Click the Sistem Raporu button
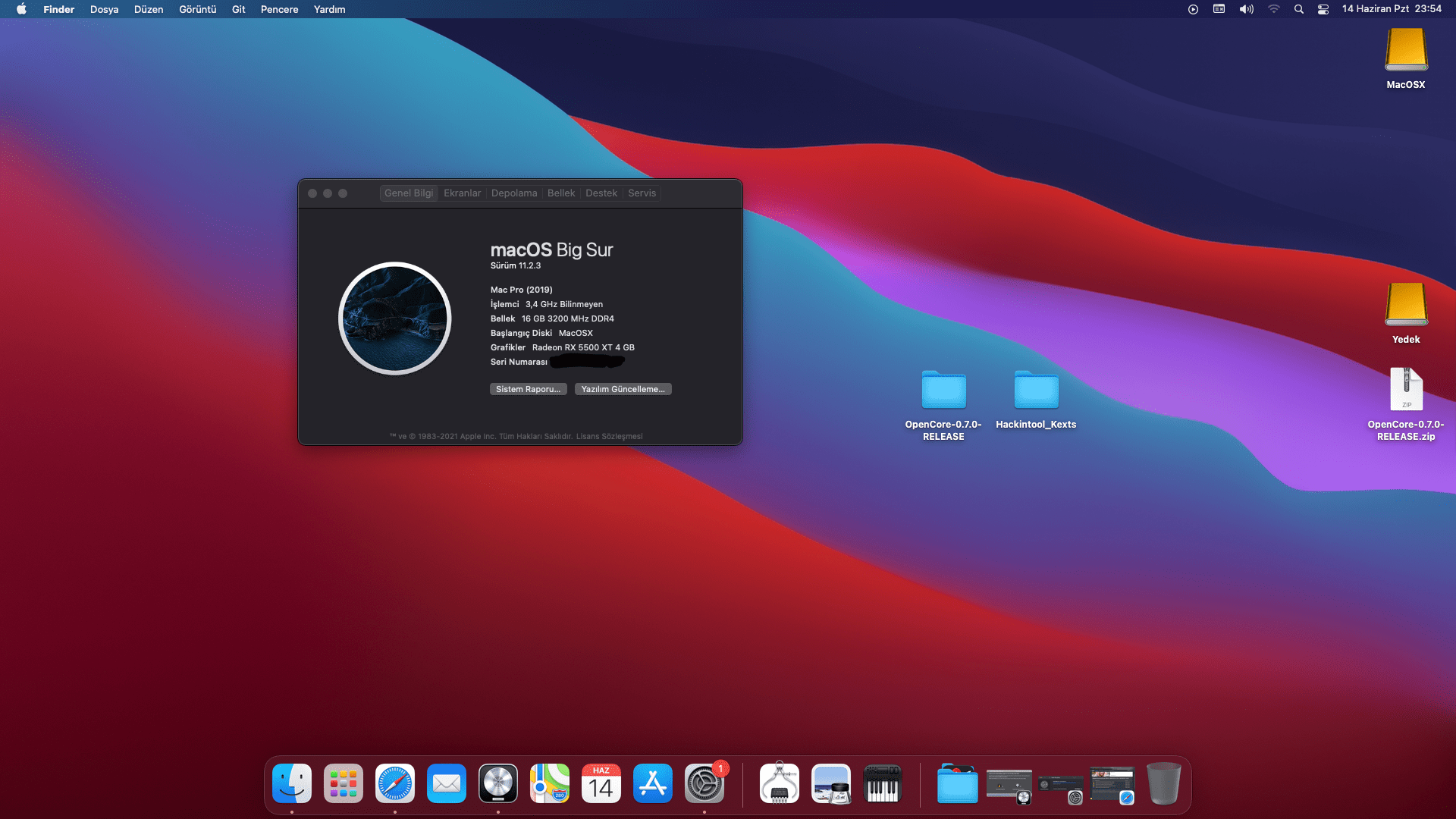This screenshot has height=819, width=1456. pyautogui.click(x=528, y=389)
